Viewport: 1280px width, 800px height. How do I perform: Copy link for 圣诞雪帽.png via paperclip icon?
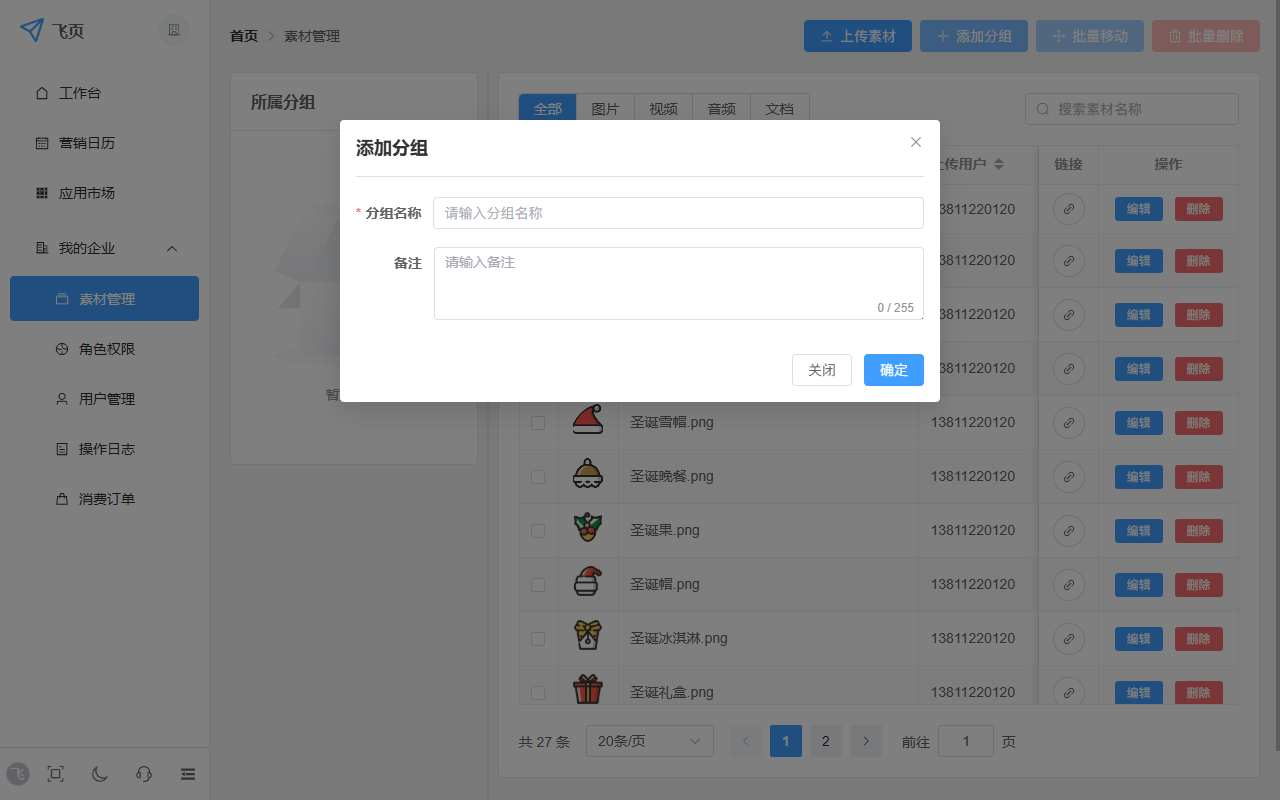1068,422
